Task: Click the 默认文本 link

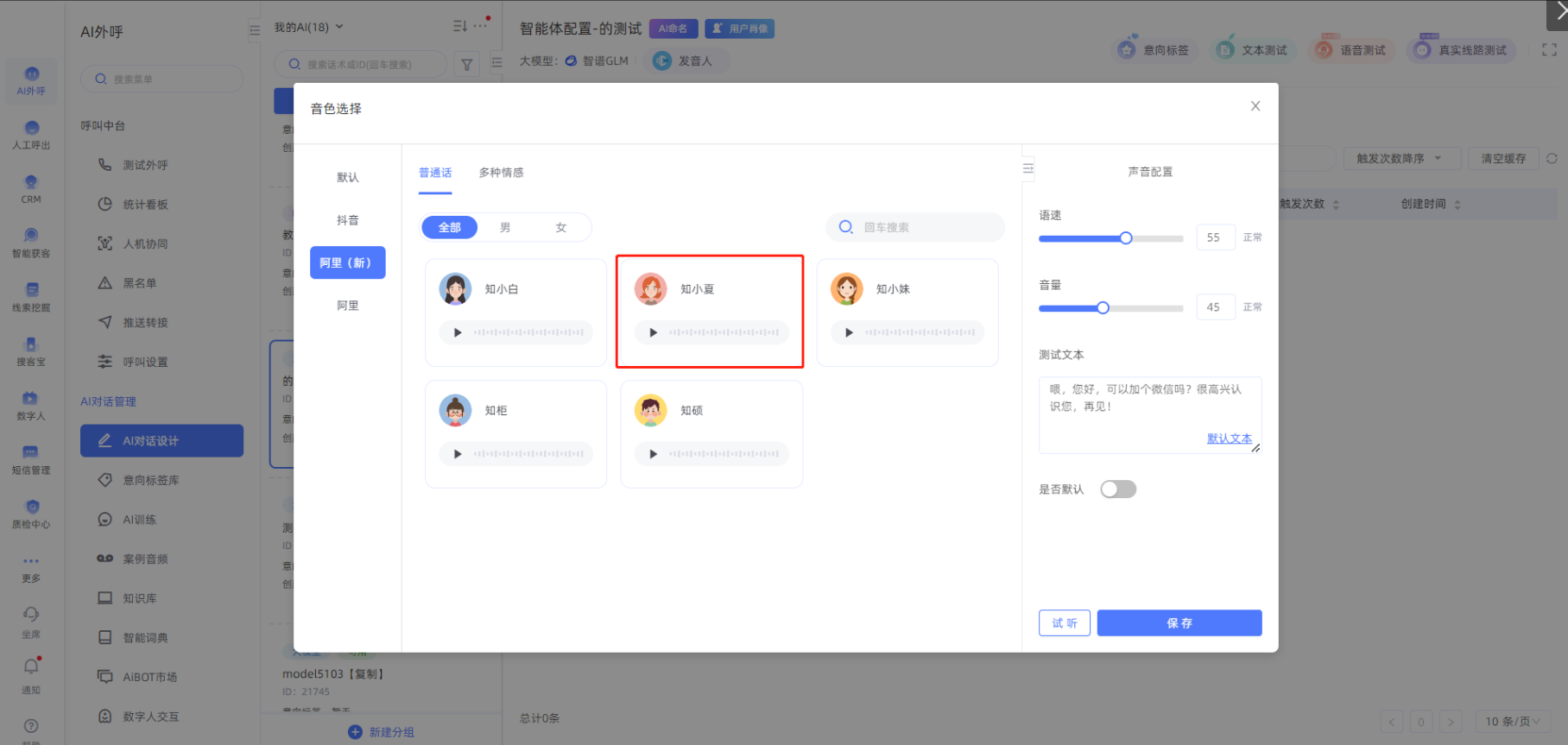Action: tap(1229, 439)
